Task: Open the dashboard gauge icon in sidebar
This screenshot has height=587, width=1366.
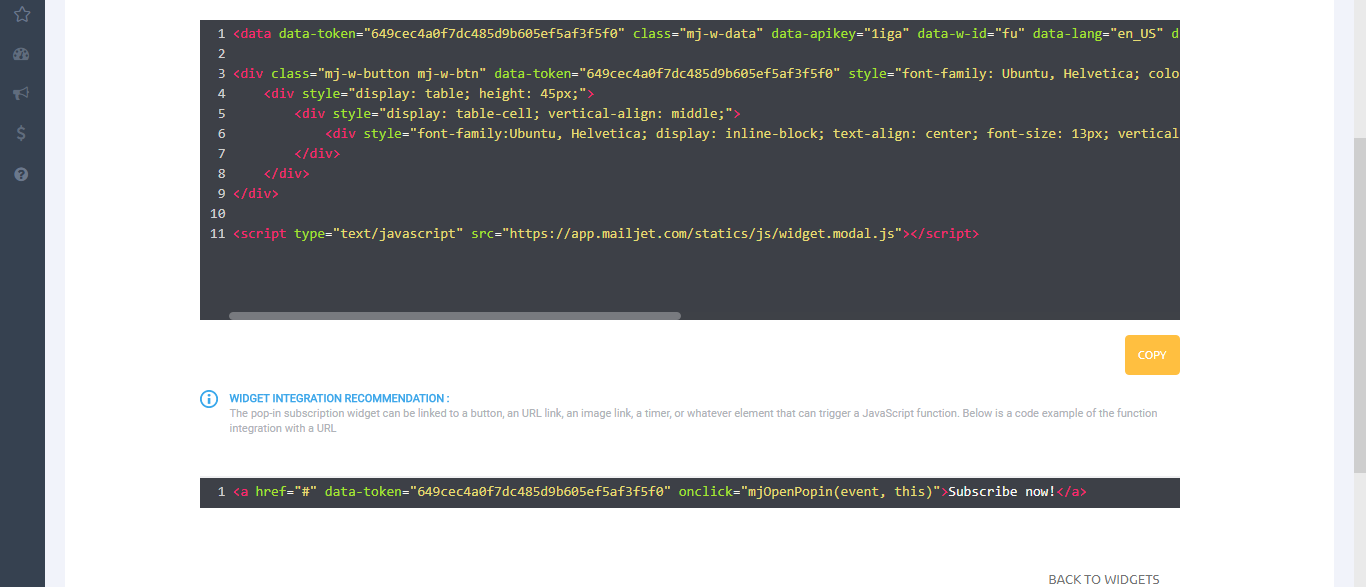Action: tap(21, 54)
